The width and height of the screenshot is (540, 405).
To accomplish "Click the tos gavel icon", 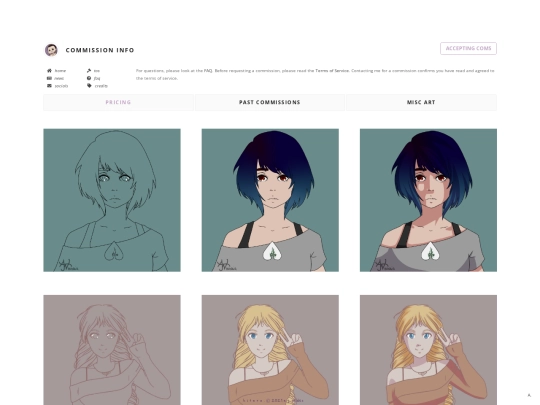I will tap(89, 71).
